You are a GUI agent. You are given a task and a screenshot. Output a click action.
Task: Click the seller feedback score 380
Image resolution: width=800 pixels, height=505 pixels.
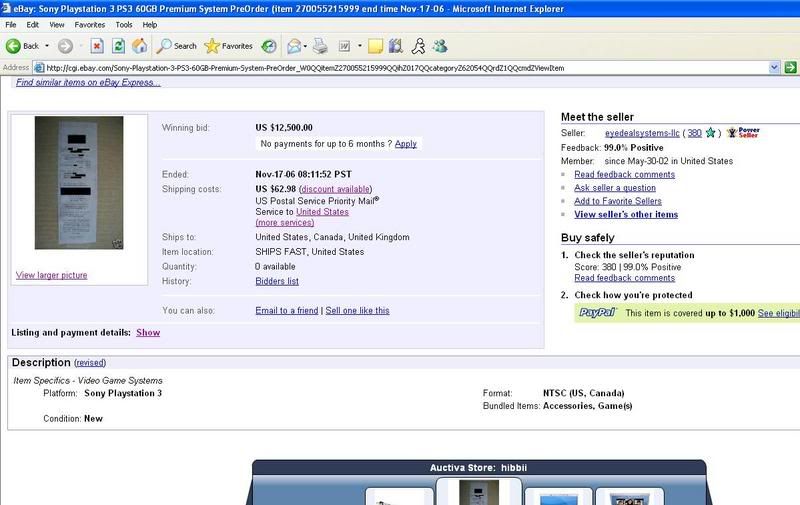pos(694,133)
